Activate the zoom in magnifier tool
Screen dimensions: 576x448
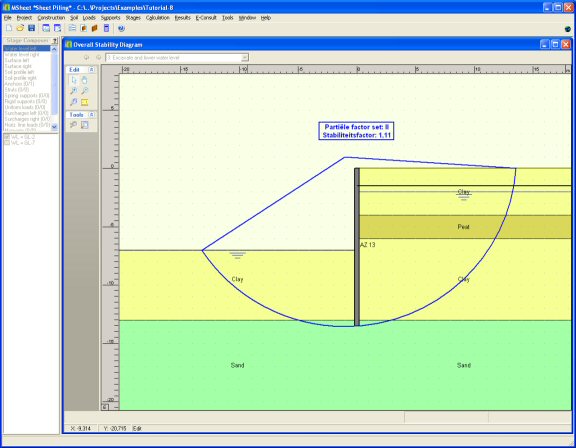click(x=74, y=91)
